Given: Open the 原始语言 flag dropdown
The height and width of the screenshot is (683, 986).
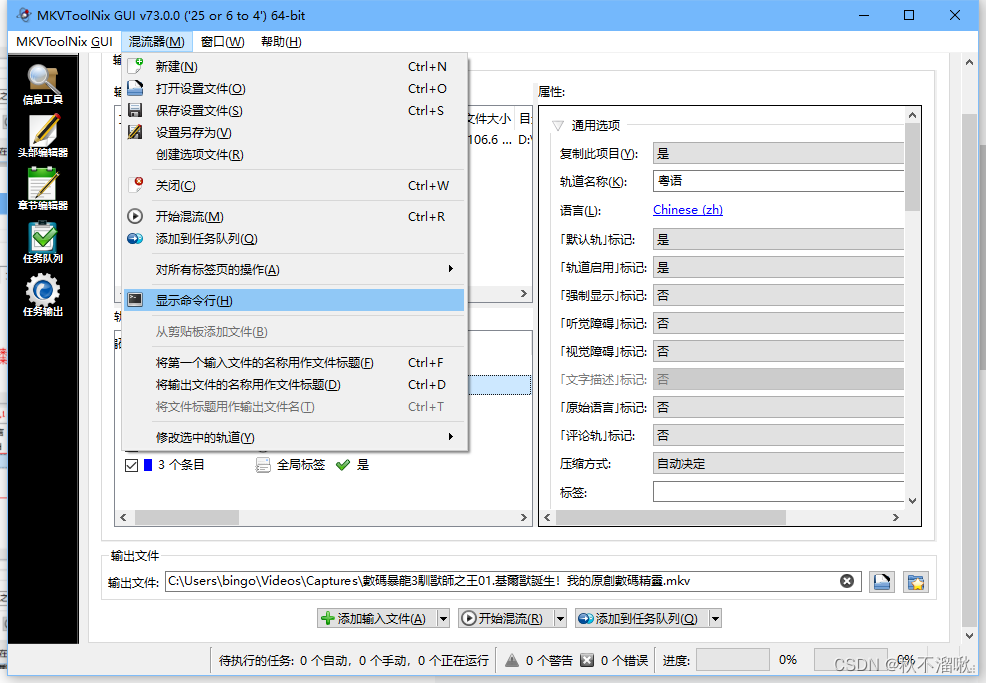Looking at the screenshot, I should 778,407.
